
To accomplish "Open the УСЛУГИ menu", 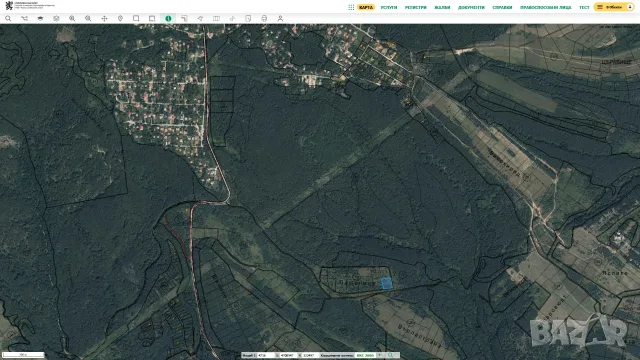I will (389, 7).
